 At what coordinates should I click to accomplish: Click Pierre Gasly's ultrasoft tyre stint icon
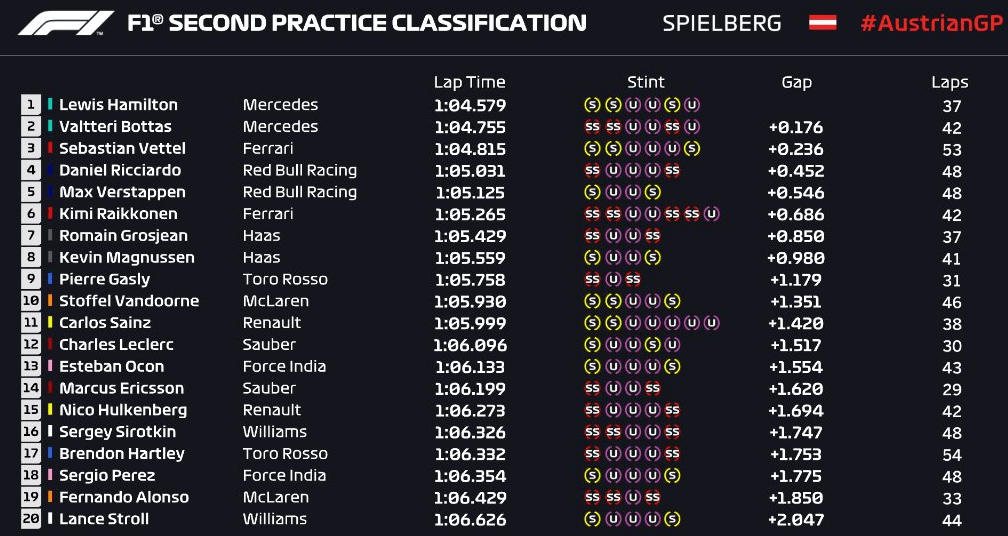tap(613, 280)
